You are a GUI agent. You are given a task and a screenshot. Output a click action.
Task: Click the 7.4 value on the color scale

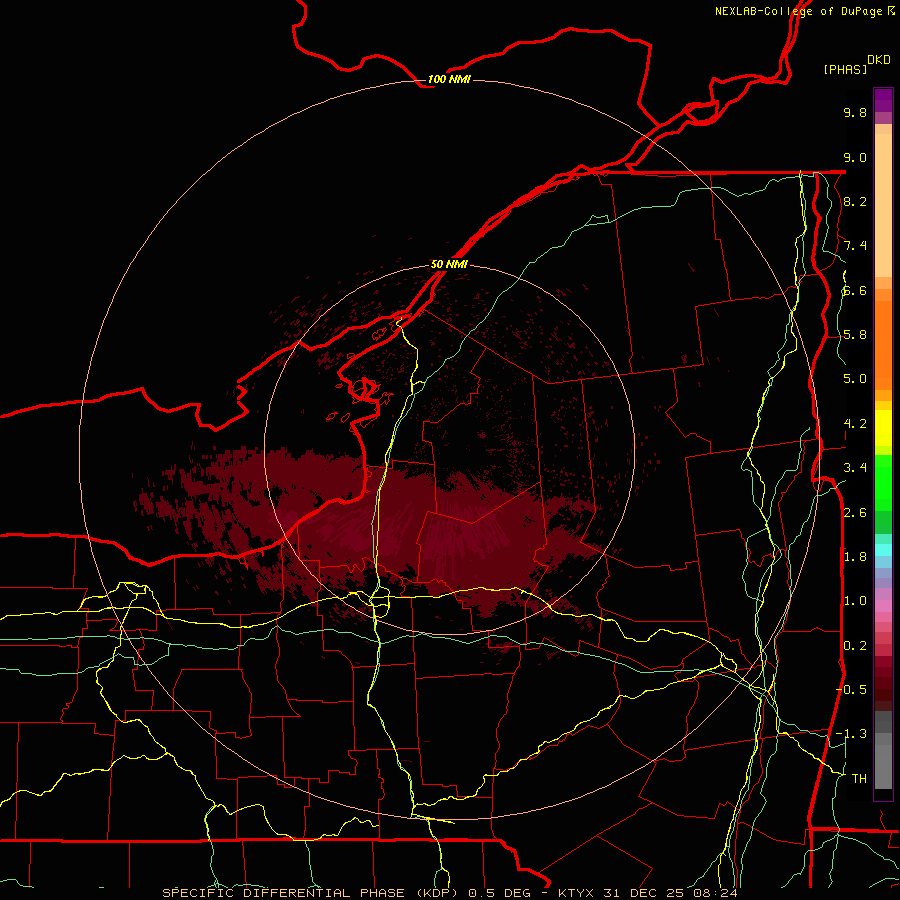855,246
